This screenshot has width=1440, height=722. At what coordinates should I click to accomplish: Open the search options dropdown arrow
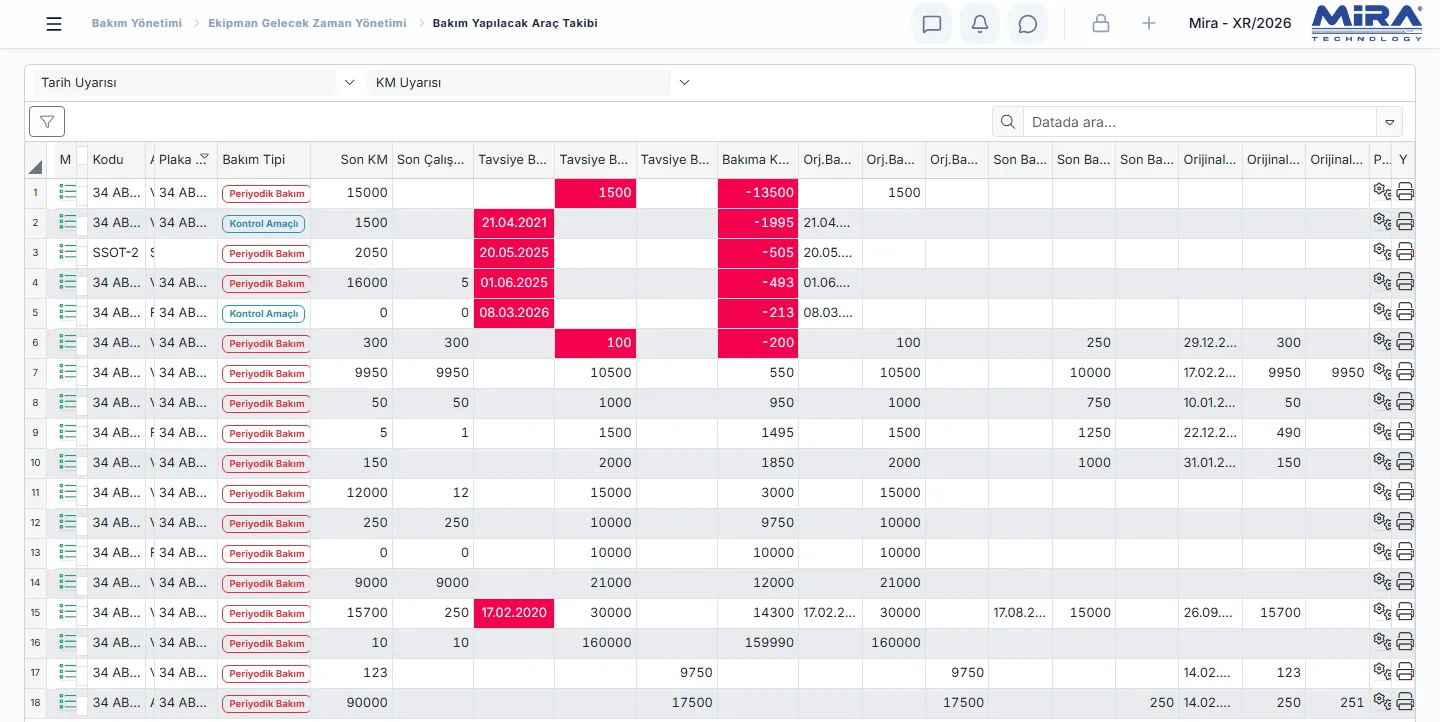click(1390, 122)
